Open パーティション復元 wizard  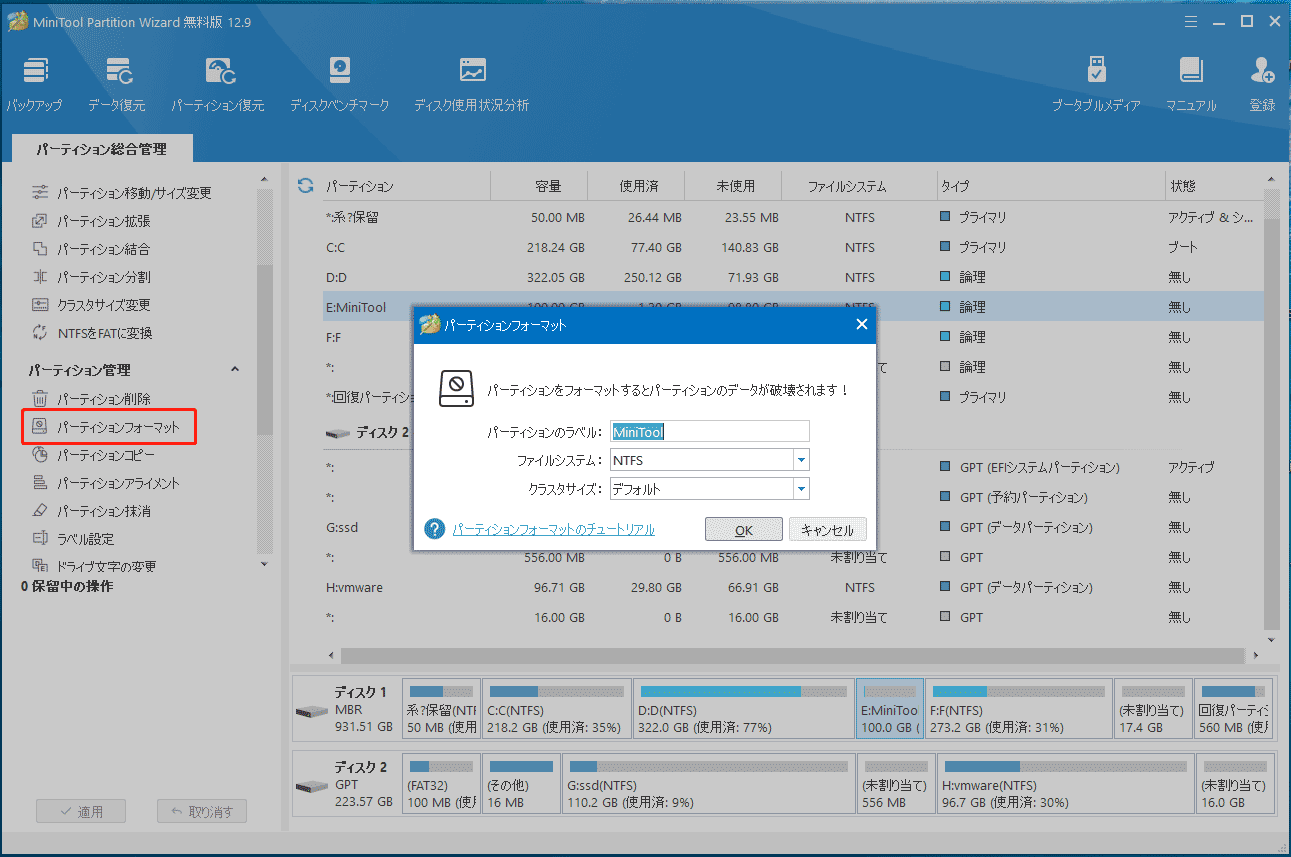click(x=218, y=83)
